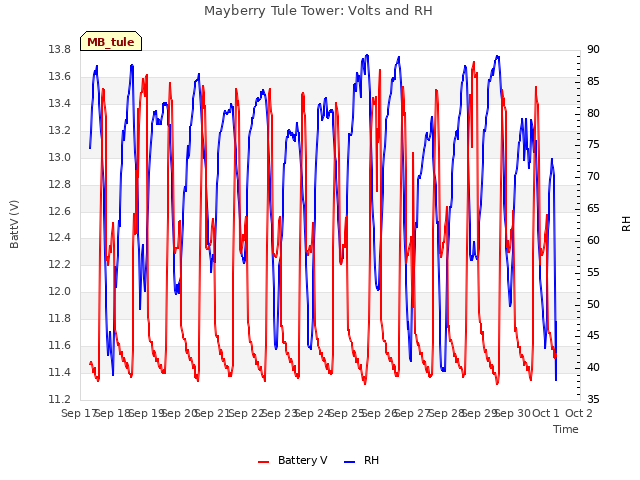Click the Sep 17 date tick
The width and height of the screenshot is (640, 480).
coord(78,413)
